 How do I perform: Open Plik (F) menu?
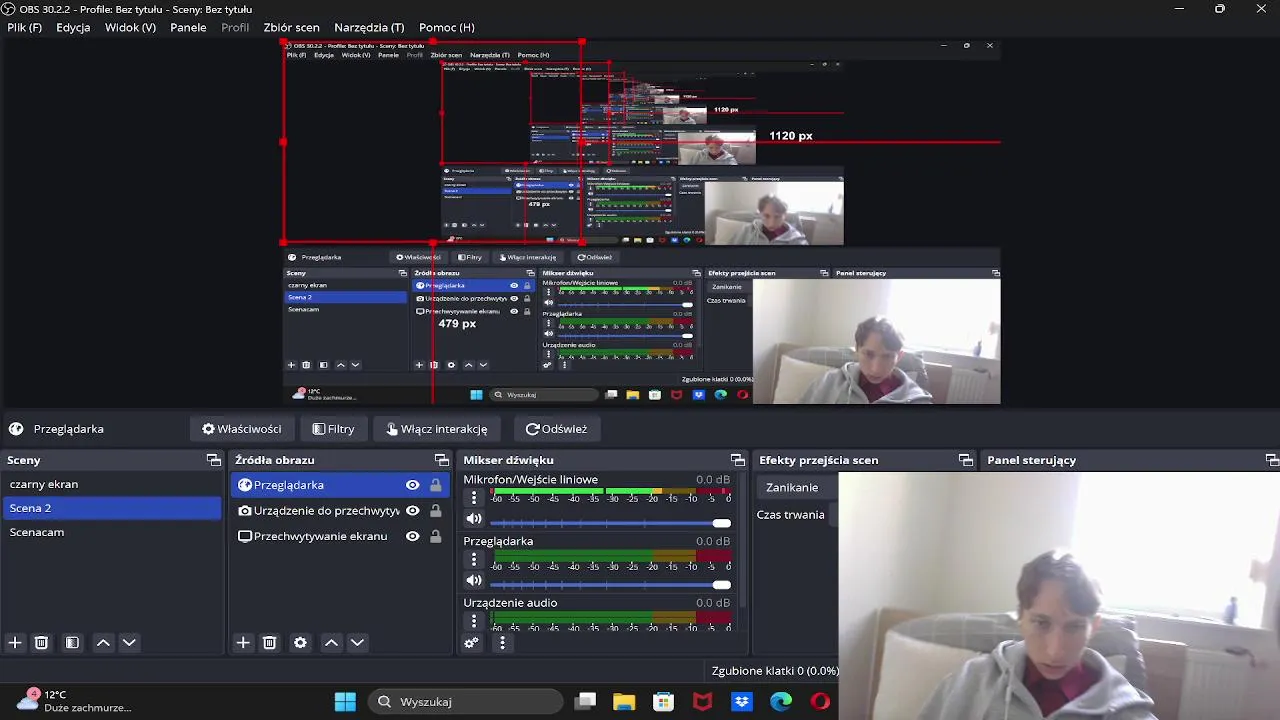click(x=24, y=27)
